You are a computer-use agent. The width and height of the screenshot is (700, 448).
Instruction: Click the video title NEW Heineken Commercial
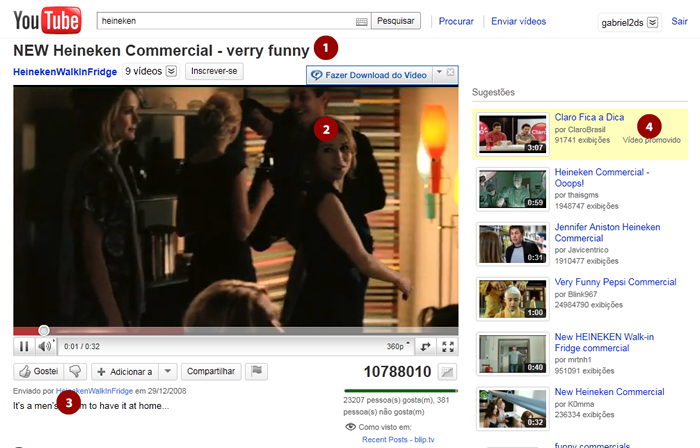pyautogui.click(x=161, y=50)
